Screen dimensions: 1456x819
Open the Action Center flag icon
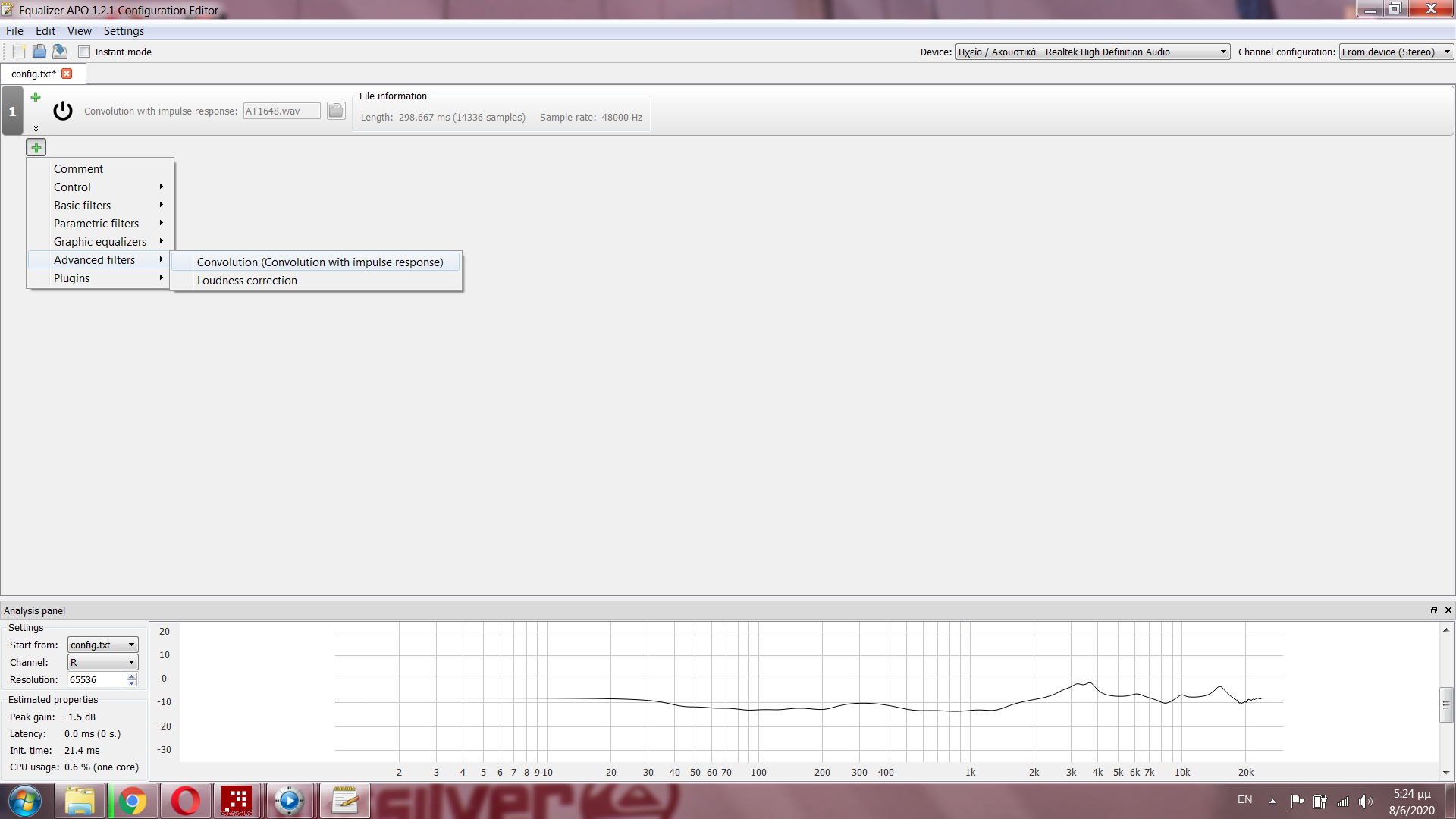click(1298, 801)
